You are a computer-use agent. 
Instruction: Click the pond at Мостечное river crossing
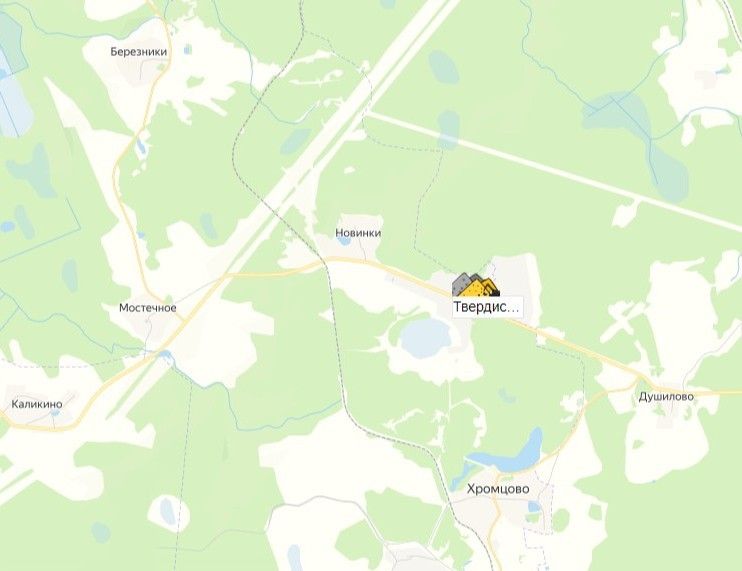(x=166, y=354)
